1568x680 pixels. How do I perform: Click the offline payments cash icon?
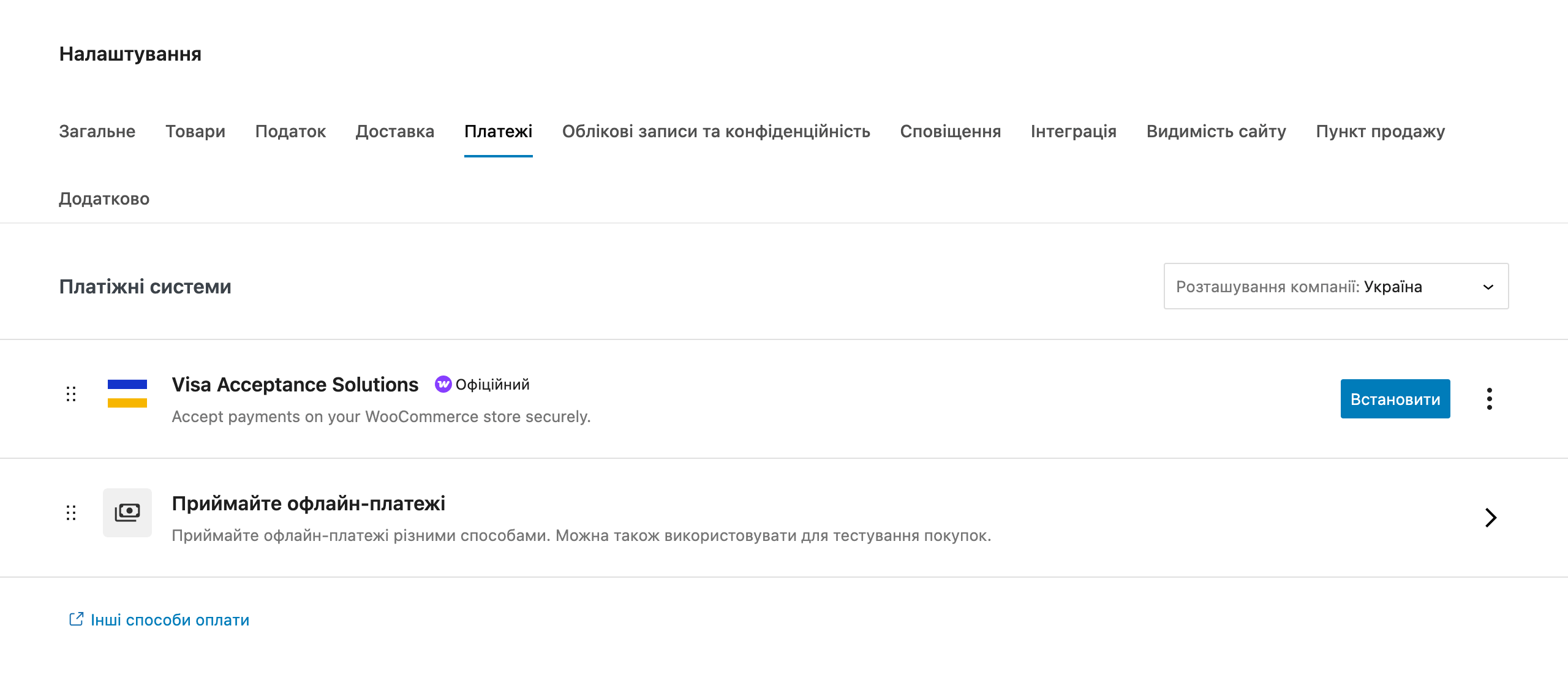[127, 512]
